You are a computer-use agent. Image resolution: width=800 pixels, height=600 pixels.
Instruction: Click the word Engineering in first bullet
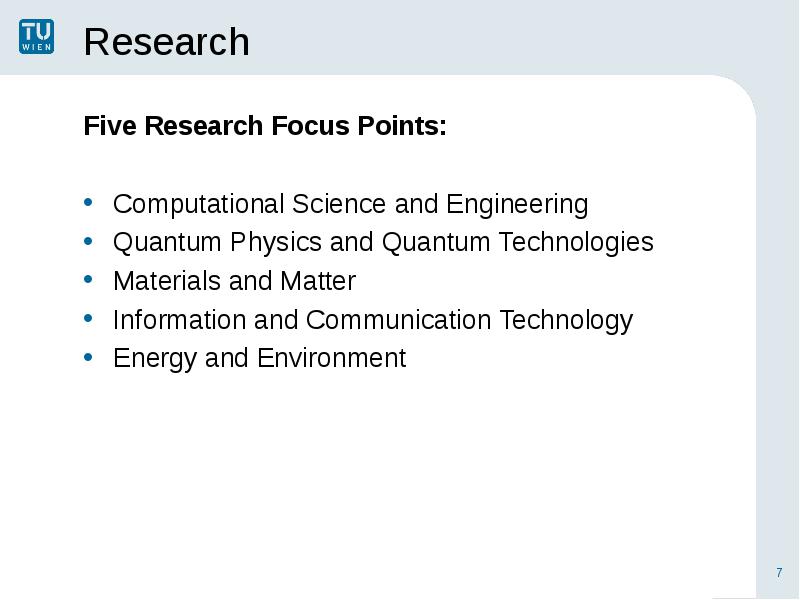517,205
